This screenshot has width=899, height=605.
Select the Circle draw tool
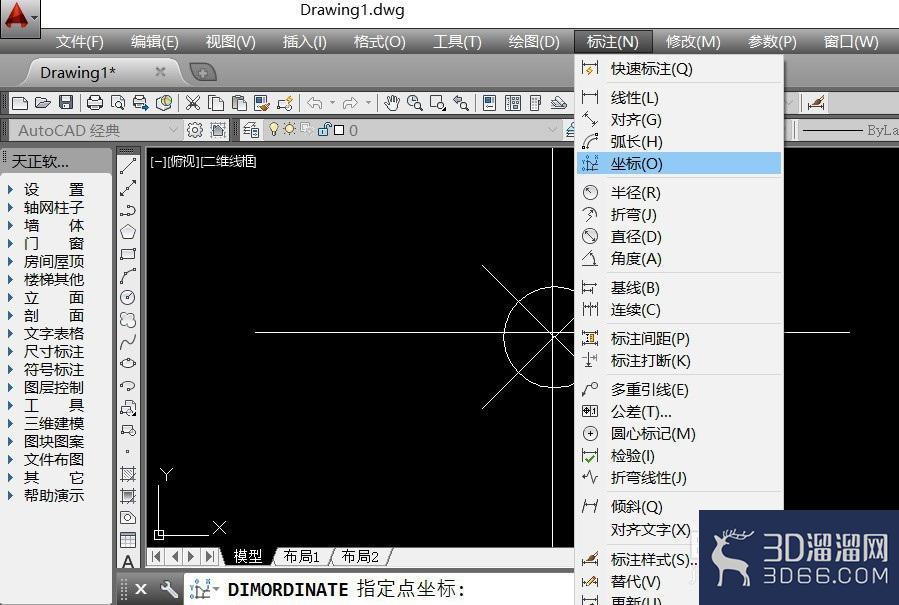(128, 298)
